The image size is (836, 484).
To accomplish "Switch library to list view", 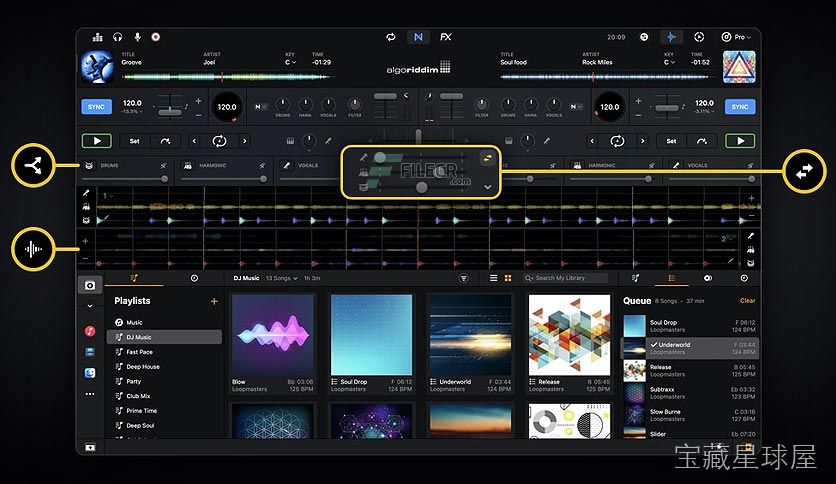I will (494, 278).
